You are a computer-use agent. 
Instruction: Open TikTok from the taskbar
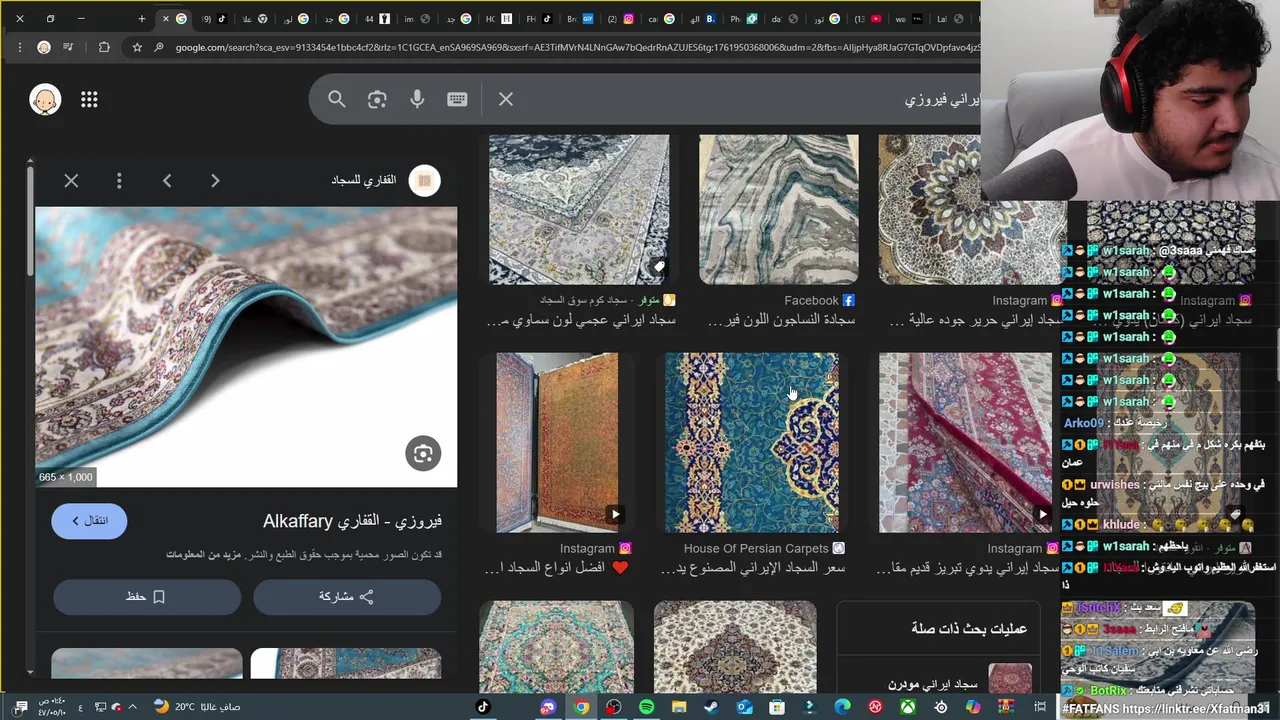click(x=483, y=707)
